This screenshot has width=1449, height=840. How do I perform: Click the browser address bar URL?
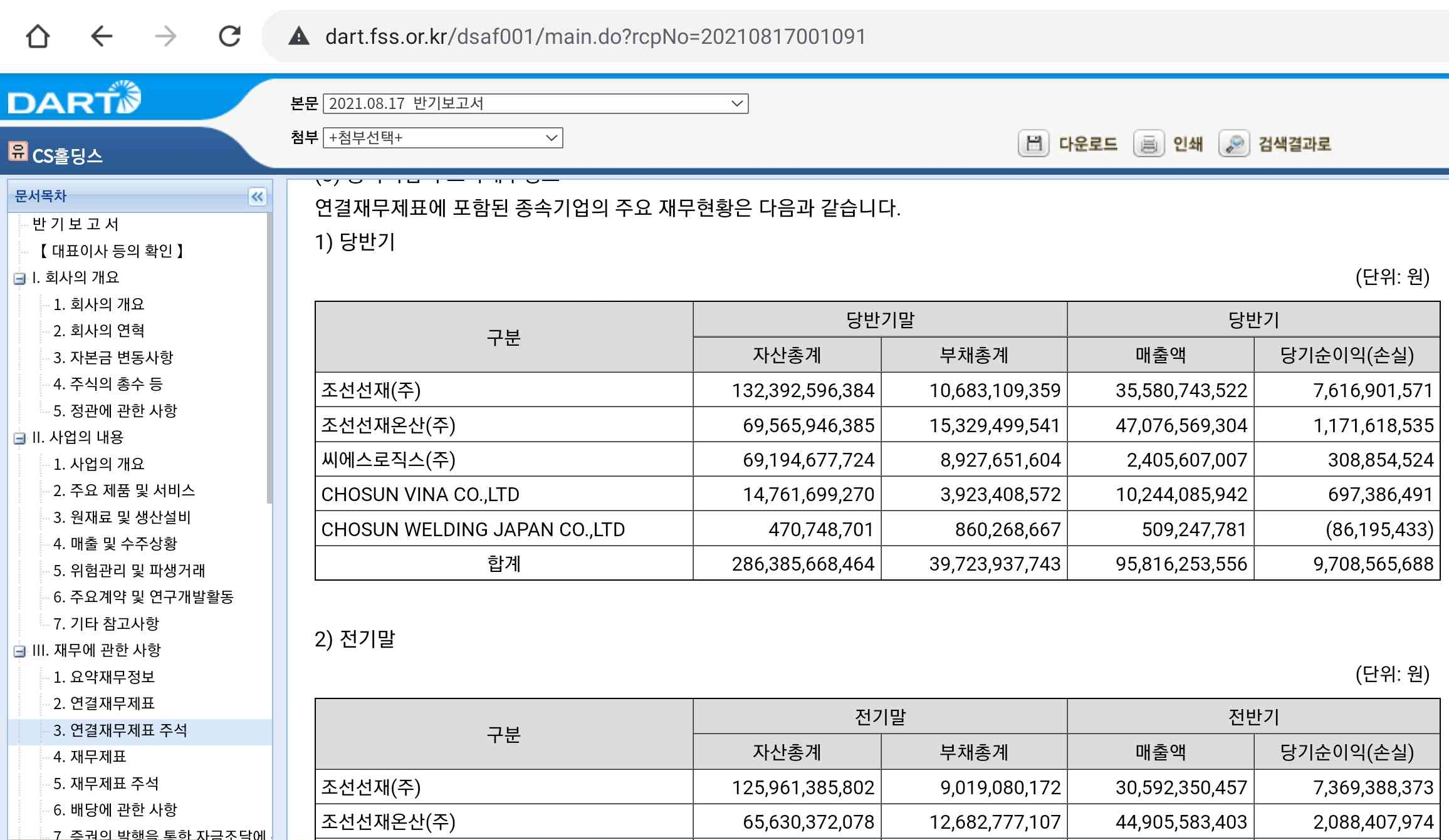tap(595, 36)
